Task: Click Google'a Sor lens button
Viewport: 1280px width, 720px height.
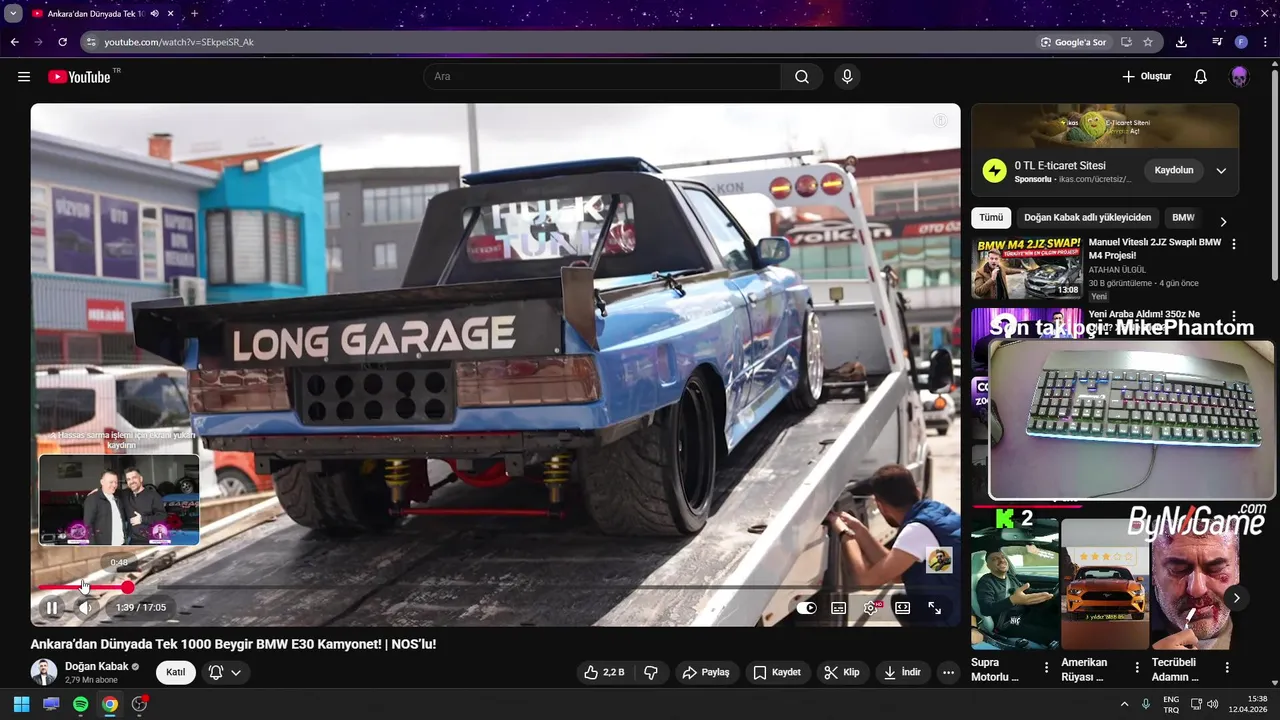Action: (1073, 42)
